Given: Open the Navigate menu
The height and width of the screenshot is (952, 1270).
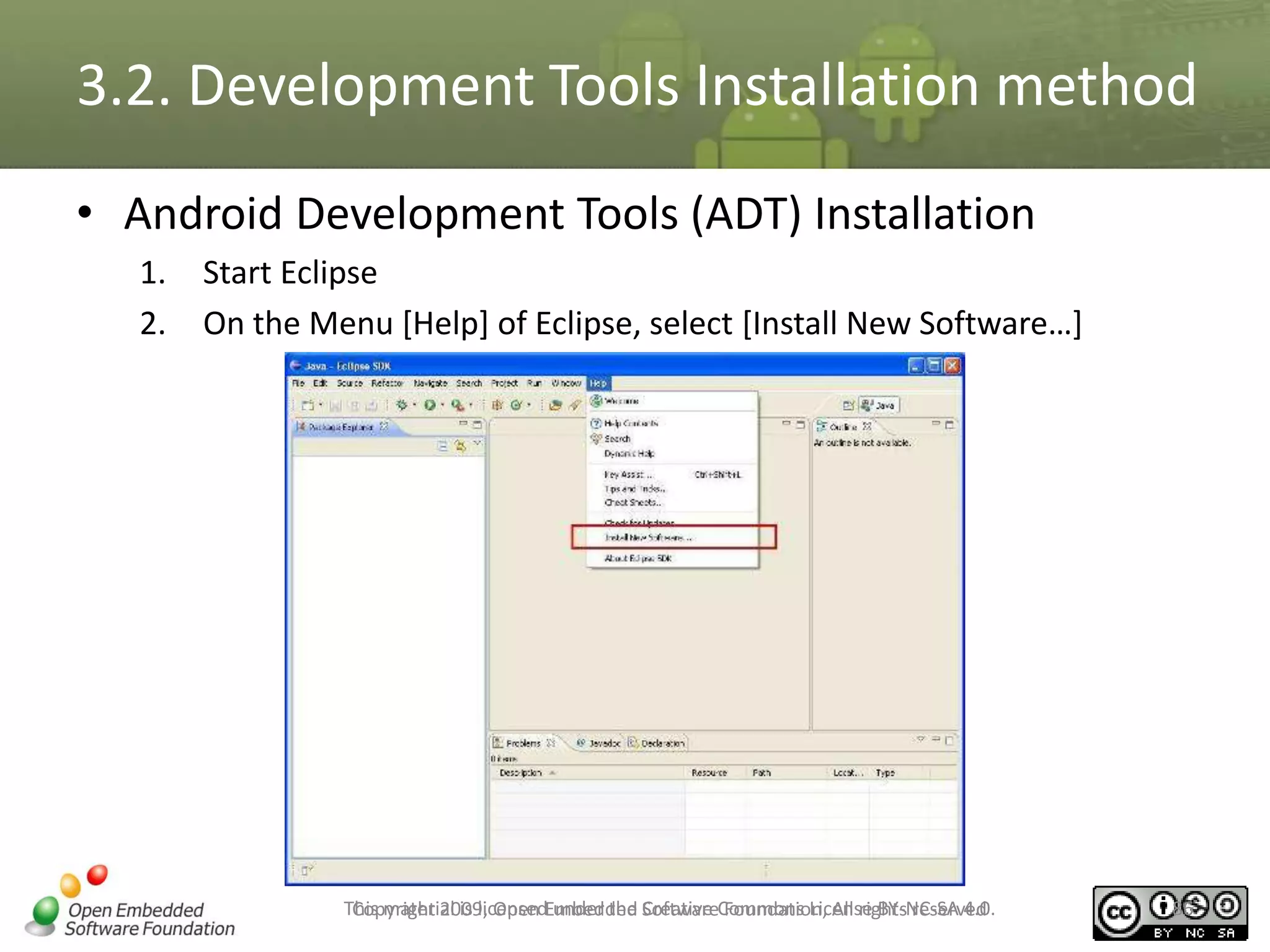Looking at the screenshot, I should (x=430, y=383).
